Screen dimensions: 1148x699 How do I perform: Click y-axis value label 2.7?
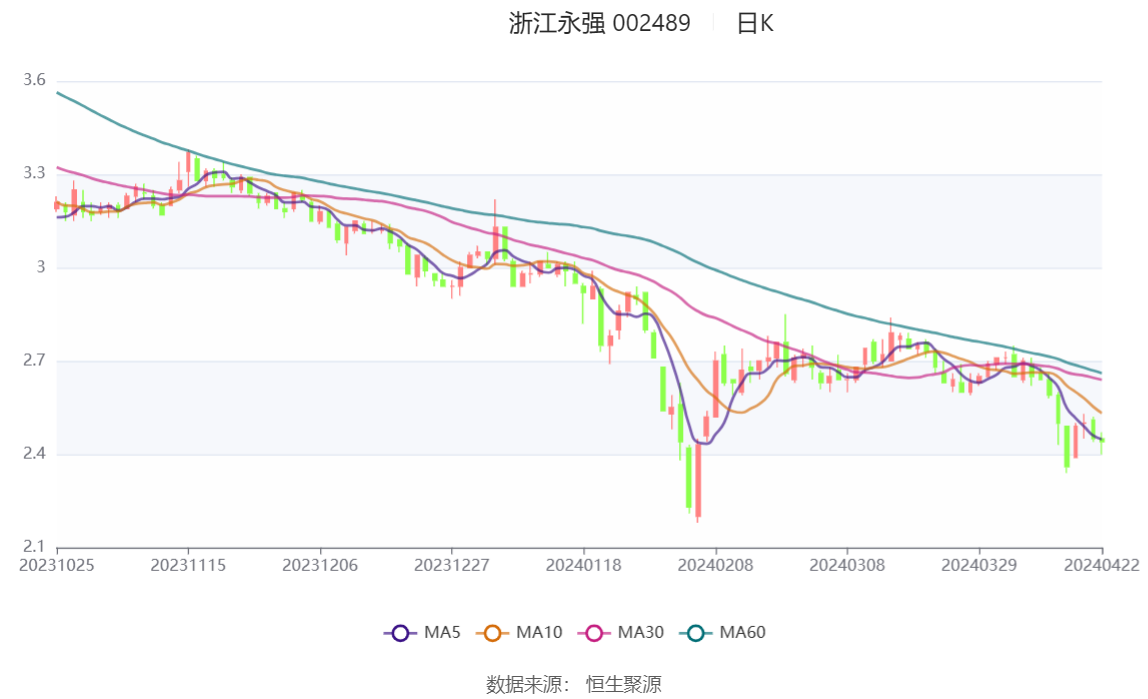point(34,360)
